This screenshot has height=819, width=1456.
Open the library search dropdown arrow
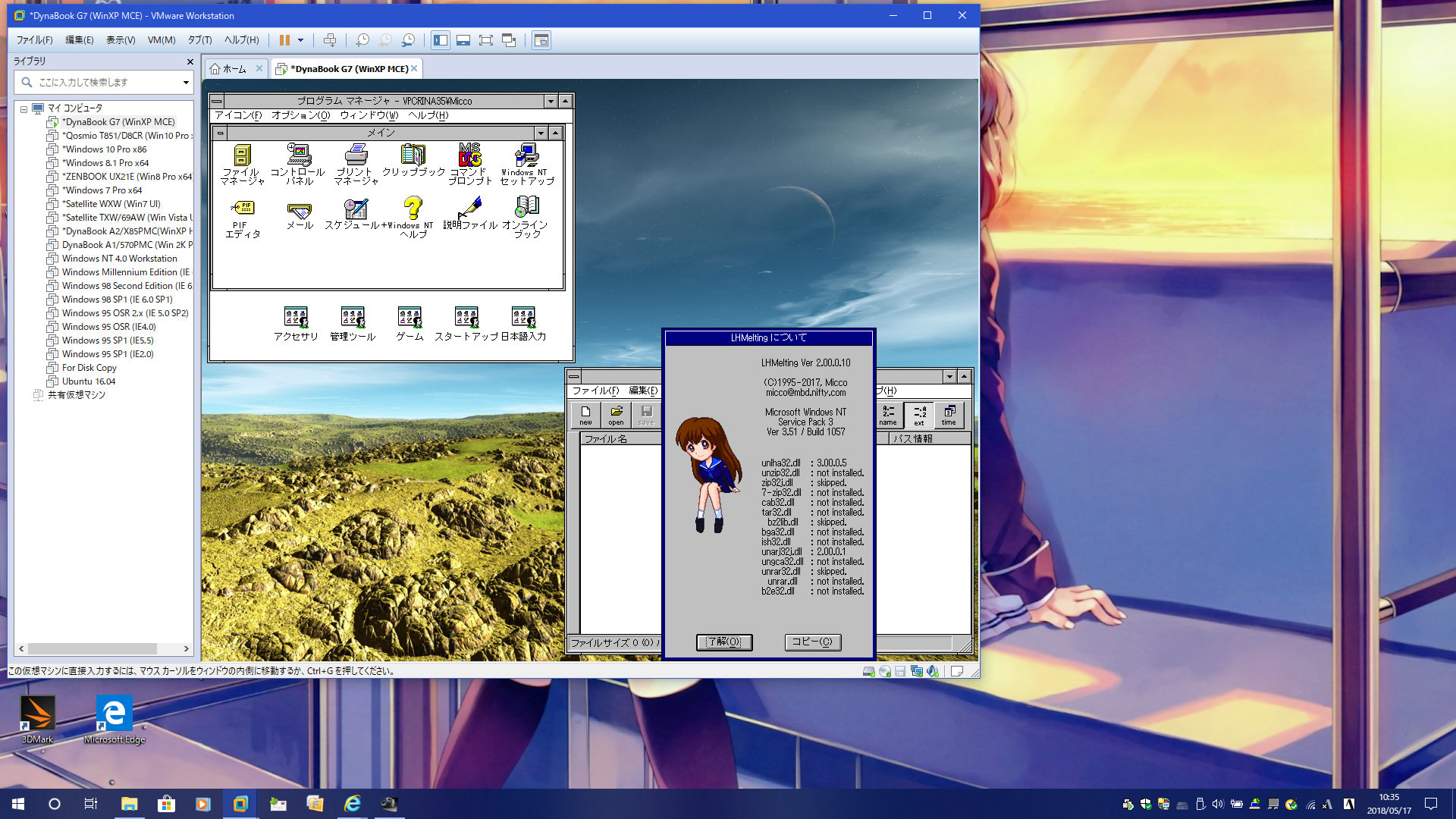(186, 82)
